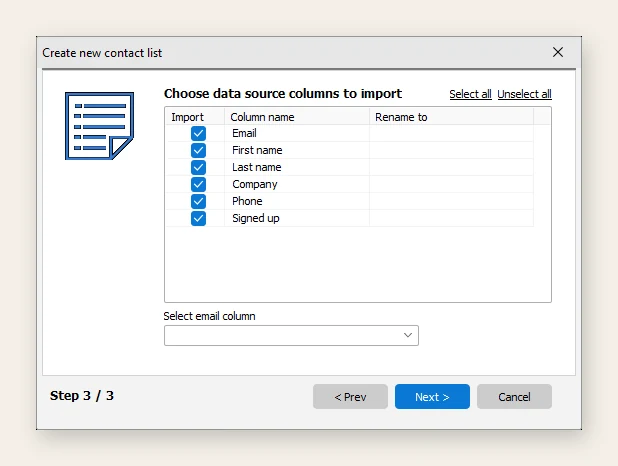Select the First name column name cell
This screenshot has width=618, height=466.
point(297,150)
